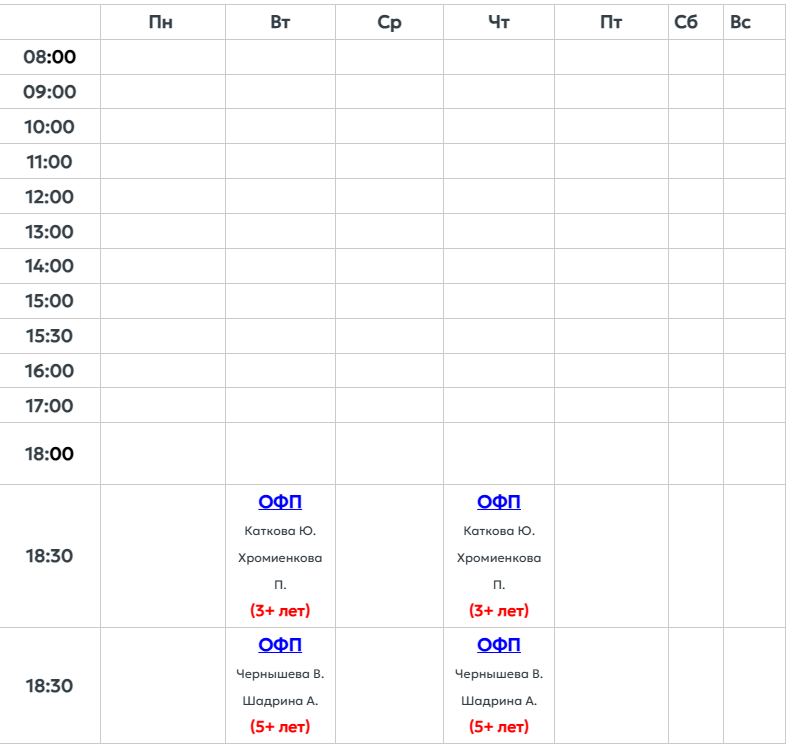Image resolution: width=787 pixels, height=746 pixels.
Task: Click the 15:30 time row label
Action: (50, 336)
